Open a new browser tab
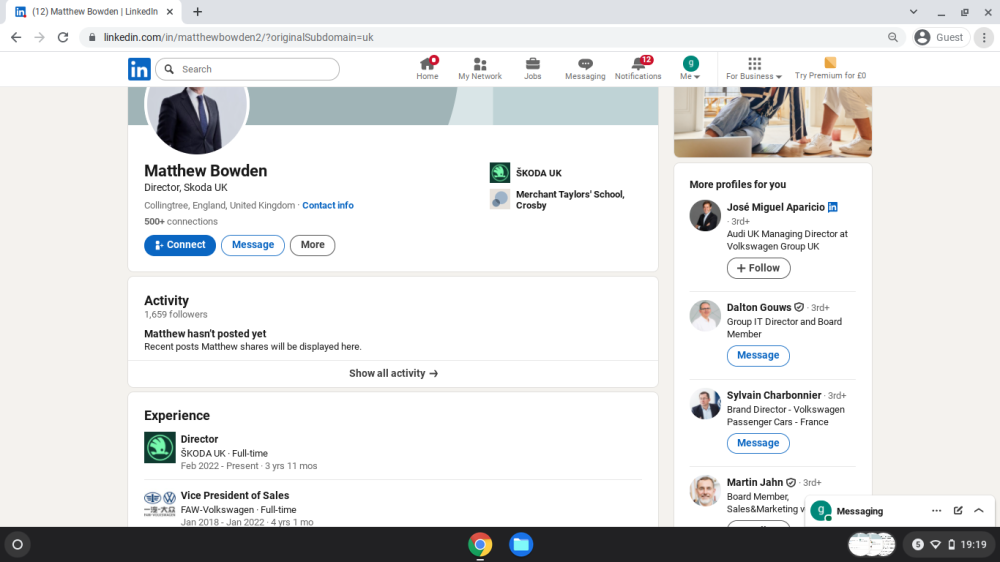The image size is (1000, 562). (x=198, y=11)
